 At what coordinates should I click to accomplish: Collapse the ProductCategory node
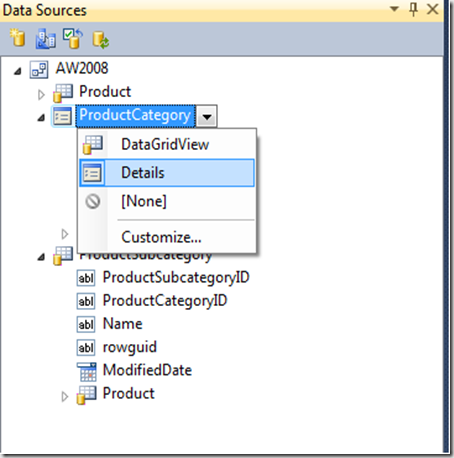41,118
